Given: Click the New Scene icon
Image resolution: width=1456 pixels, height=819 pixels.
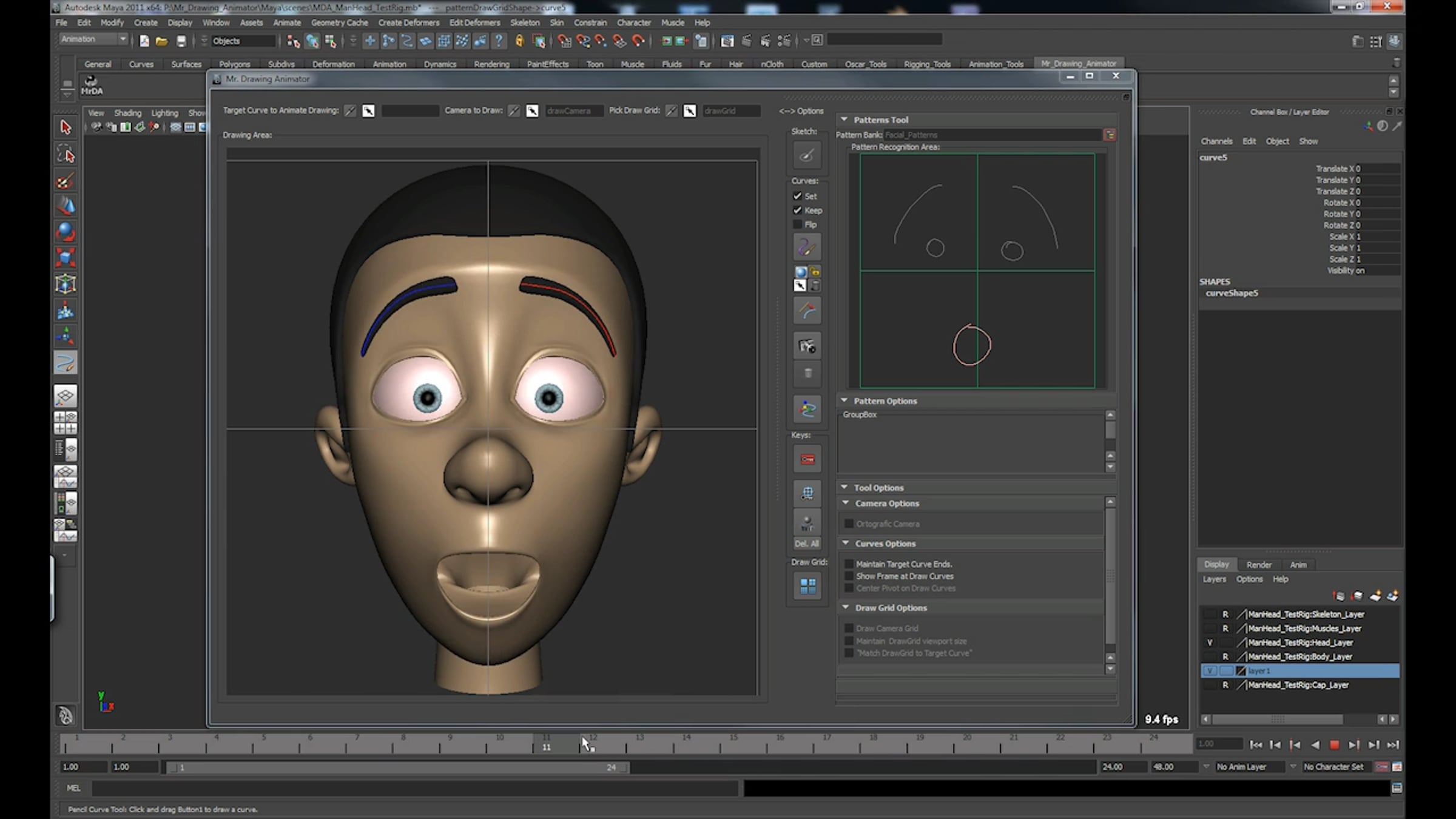Looking at the screenshot, I should tap(144, 41).
